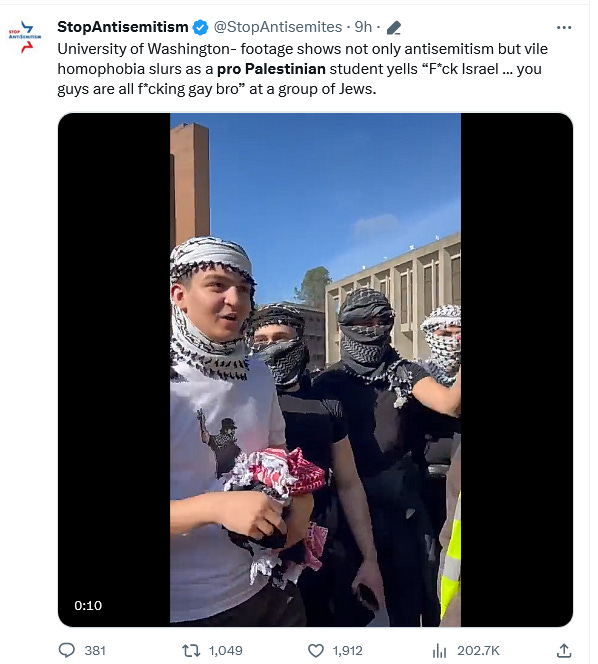Click the StopAntisemitism display name
598x664 pixels.
click(x=122, y=27)
